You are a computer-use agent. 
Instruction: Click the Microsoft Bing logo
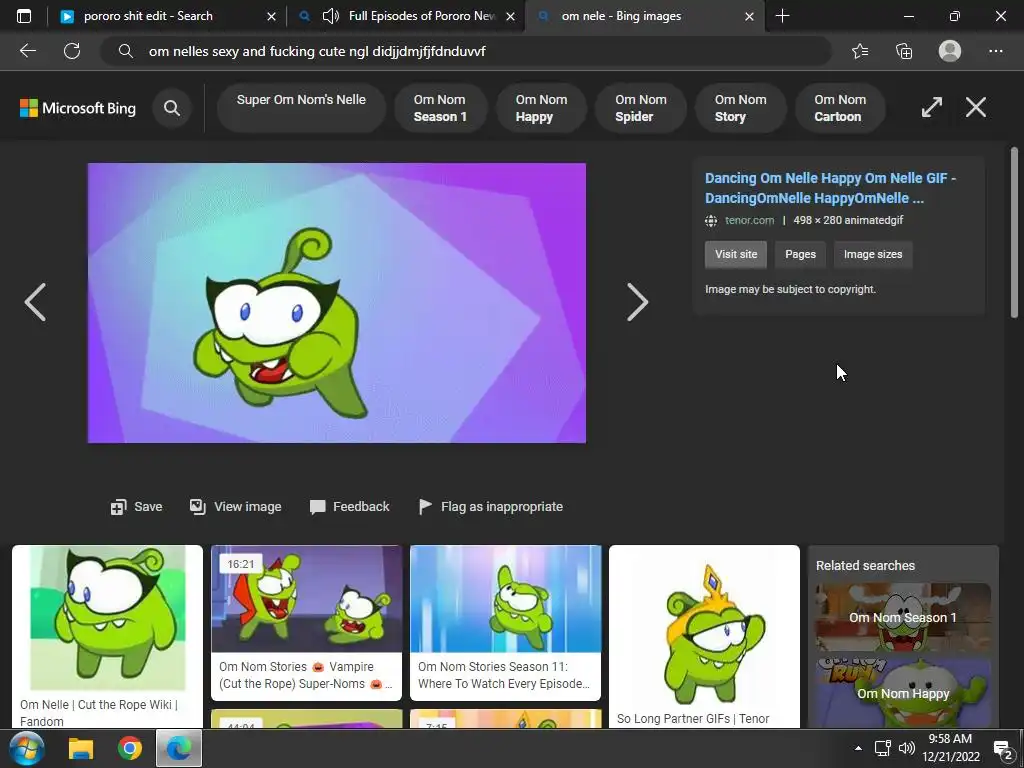(x=78, y=108)
